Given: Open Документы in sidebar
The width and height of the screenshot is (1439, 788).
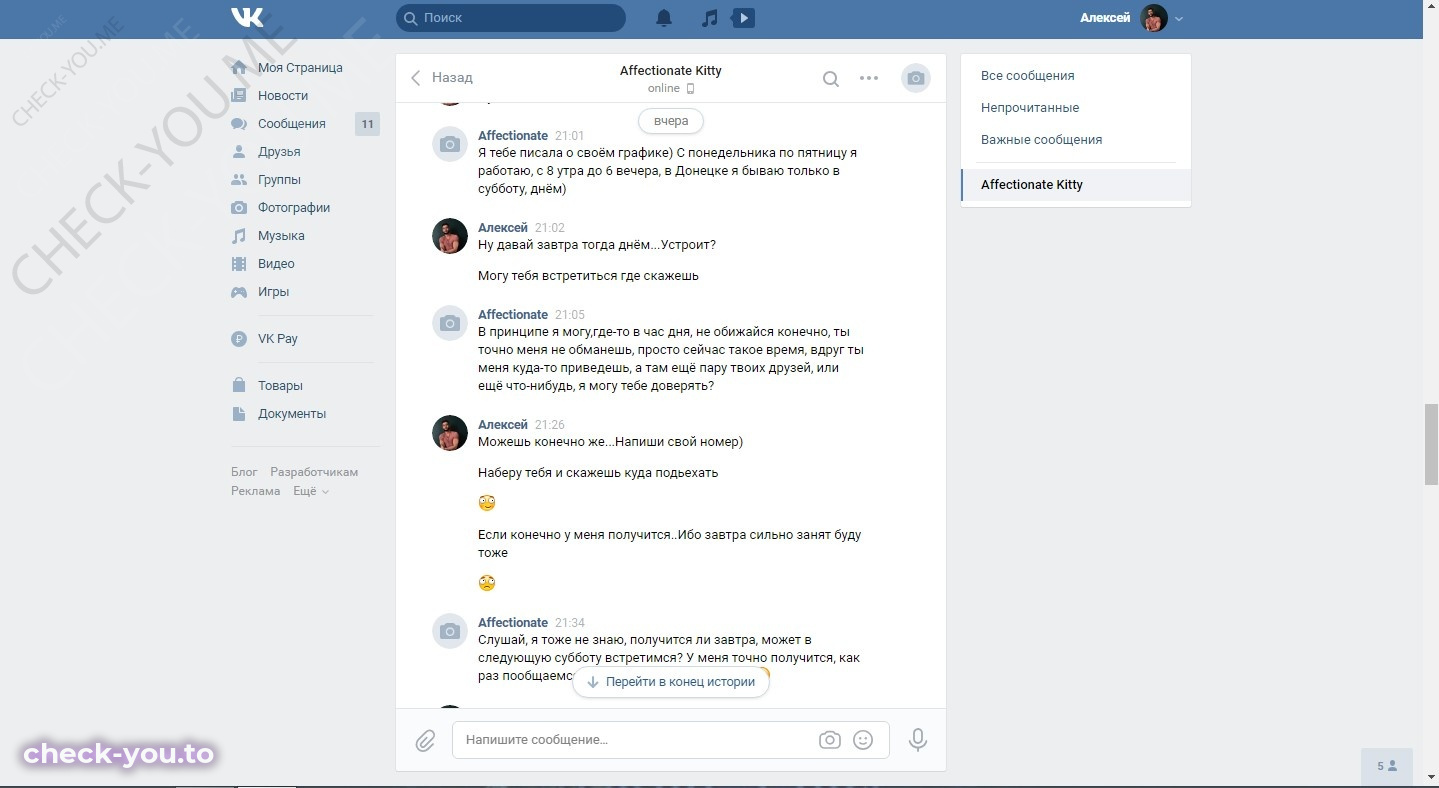Looking at the screenshot, I should 292,414.
